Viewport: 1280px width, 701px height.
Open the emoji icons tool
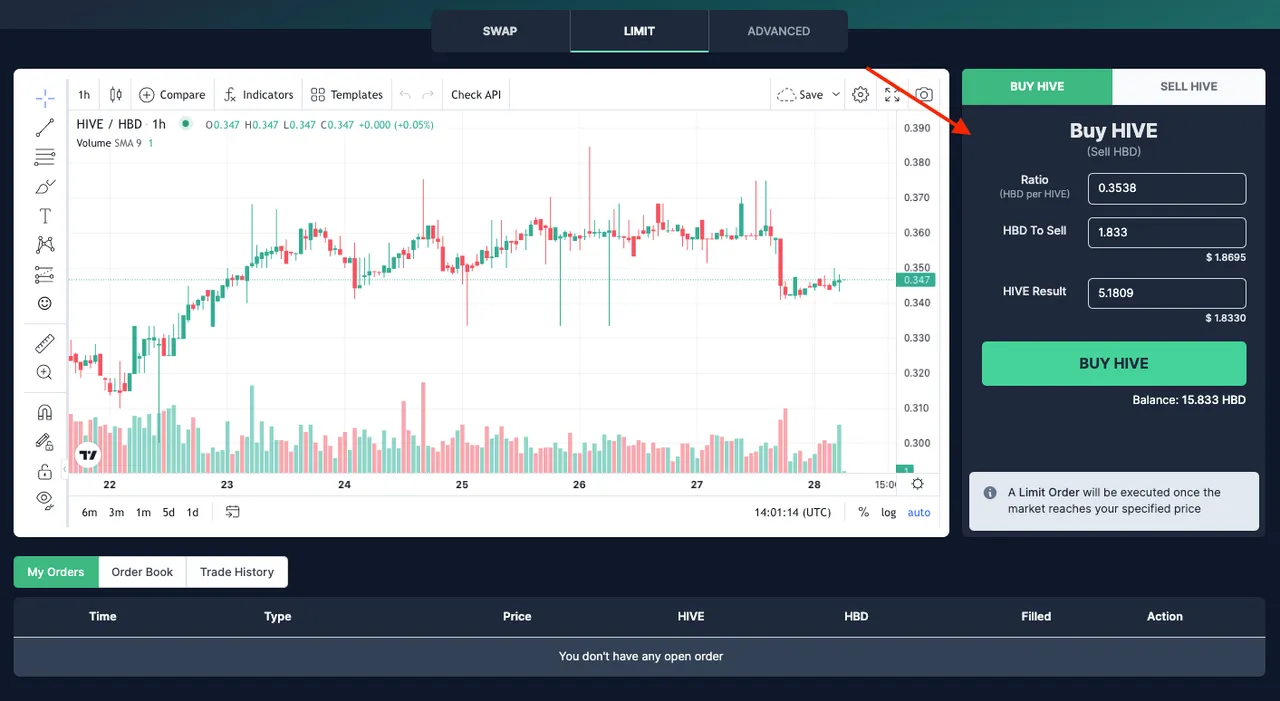click(x=45, y=303)
